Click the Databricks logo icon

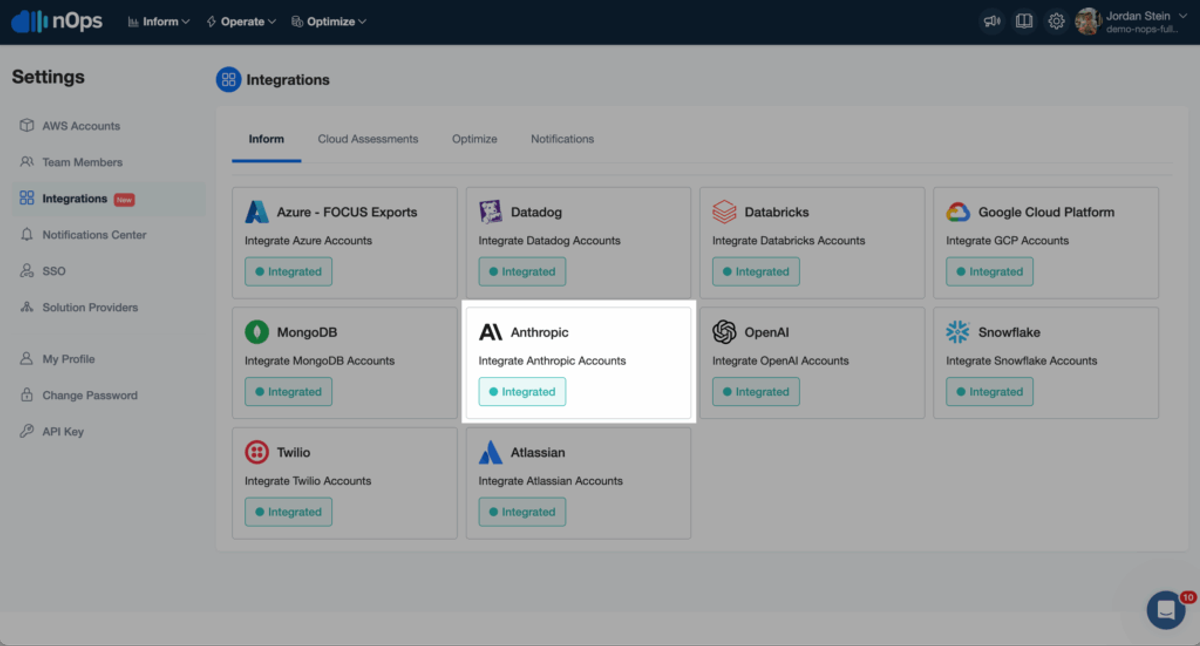[724, 212]
